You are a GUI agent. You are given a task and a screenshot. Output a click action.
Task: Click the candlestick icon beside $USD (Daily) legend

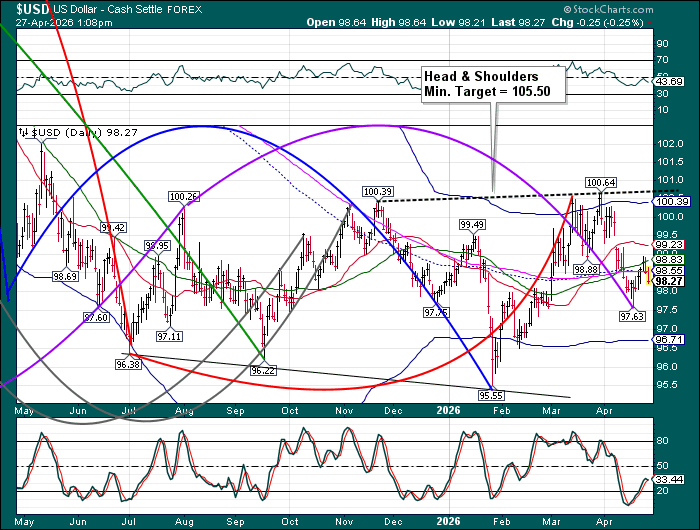[21, 131]
